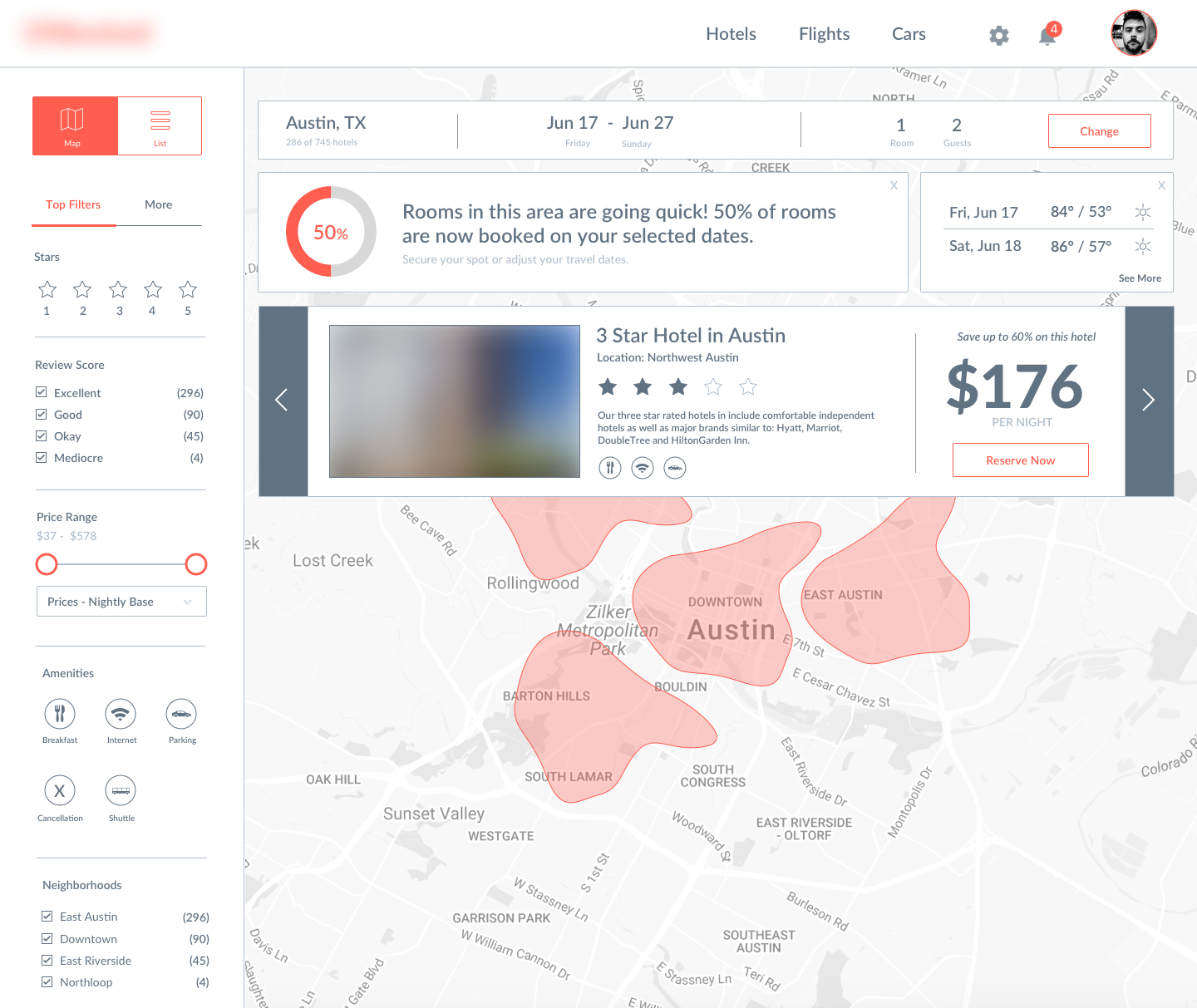Uncheck the Downtown neighborhood filter
Viewport: 1197px width, 1008px height.
[47, 938]
